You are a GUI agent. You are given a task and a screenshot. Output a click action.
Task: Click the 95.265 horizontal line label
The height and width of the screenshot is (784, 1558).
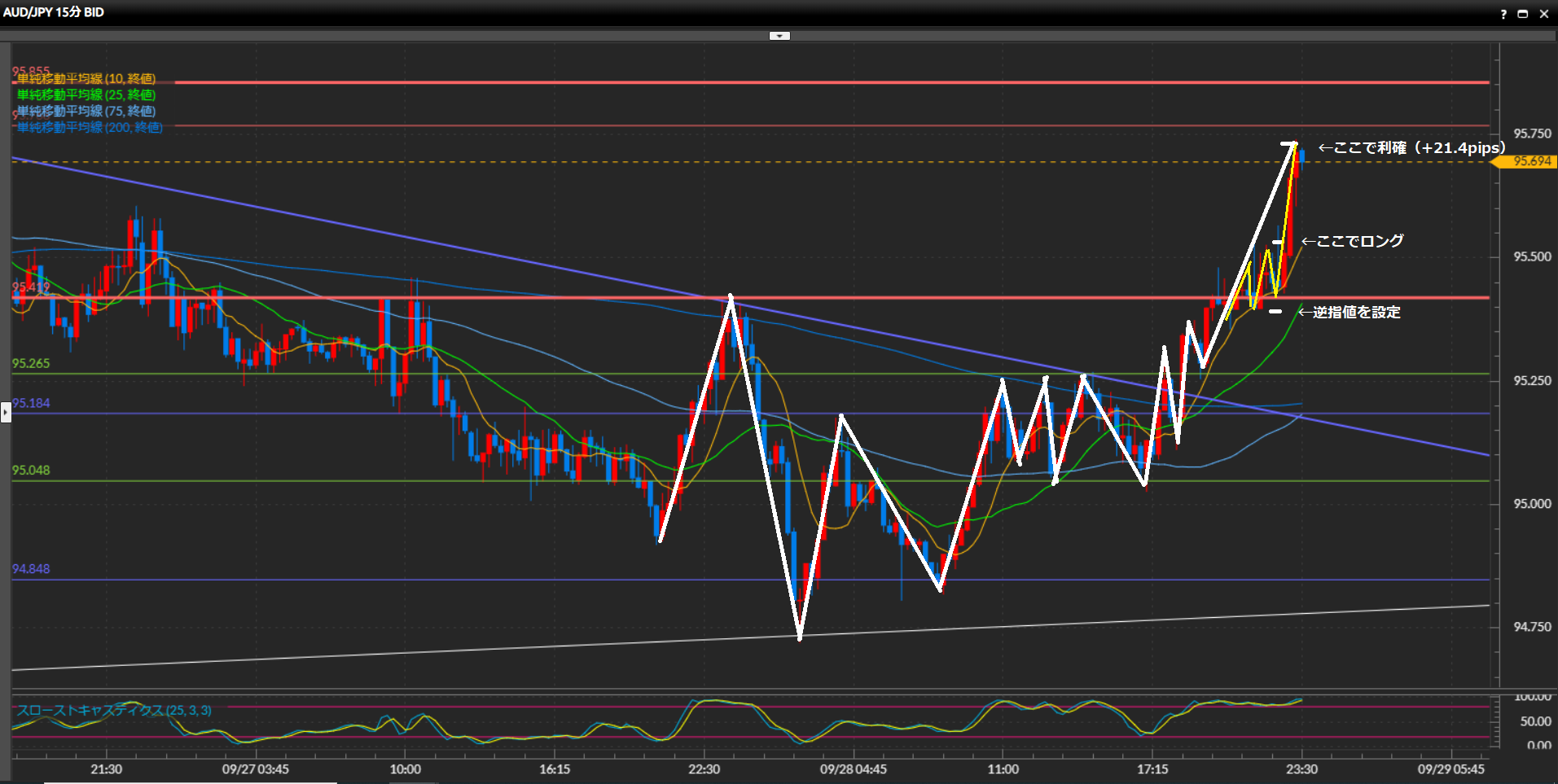point(31,363)
